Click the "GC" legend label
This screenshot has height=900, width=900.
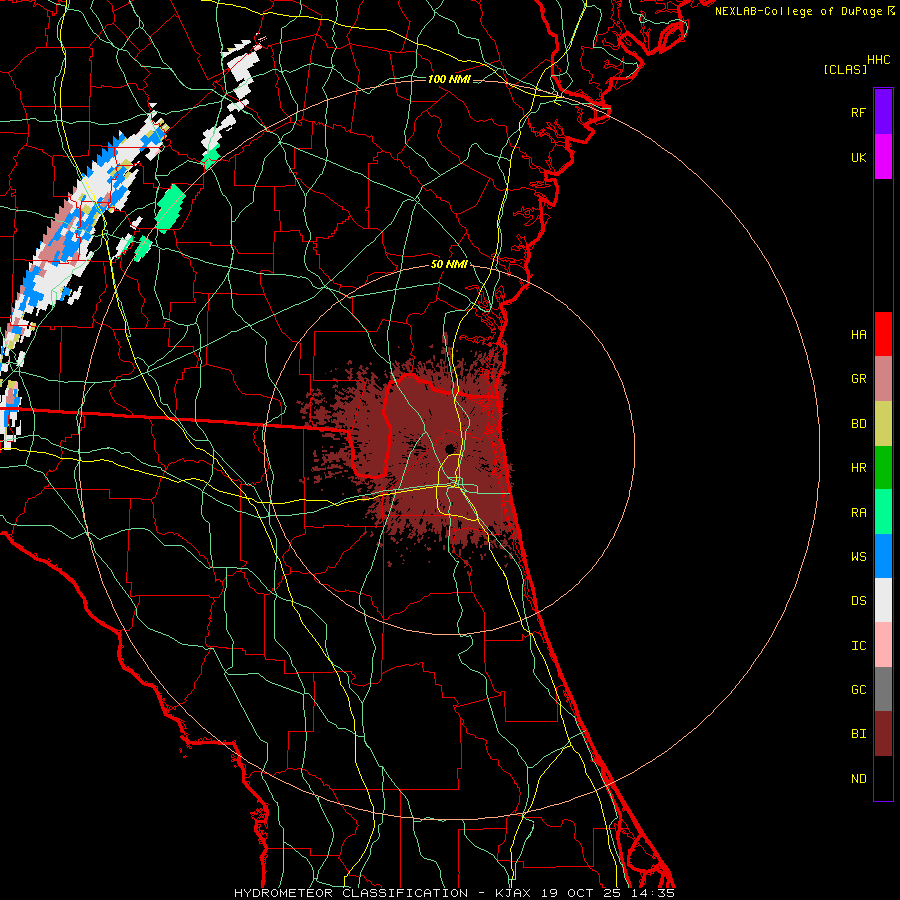point(858,690)
